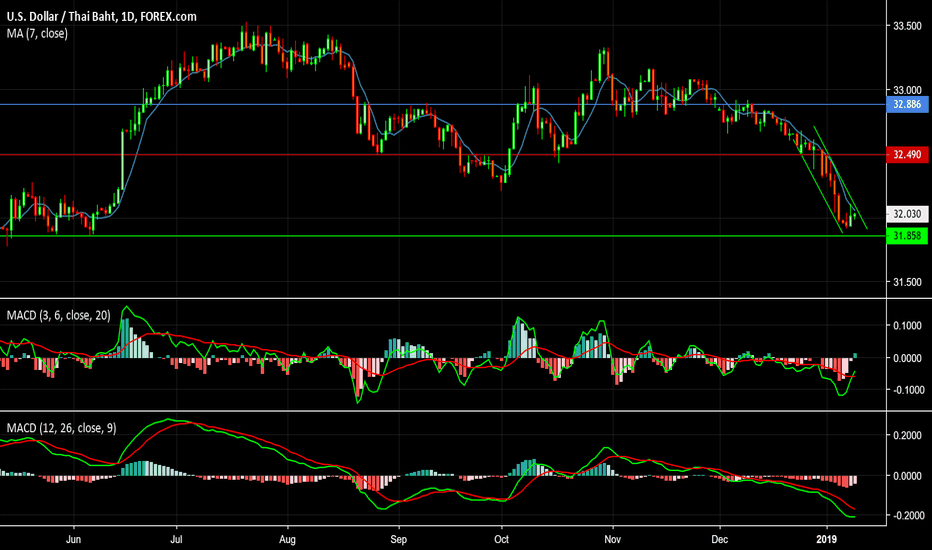Click the Aug label on time axis

[x=287, y=539]
